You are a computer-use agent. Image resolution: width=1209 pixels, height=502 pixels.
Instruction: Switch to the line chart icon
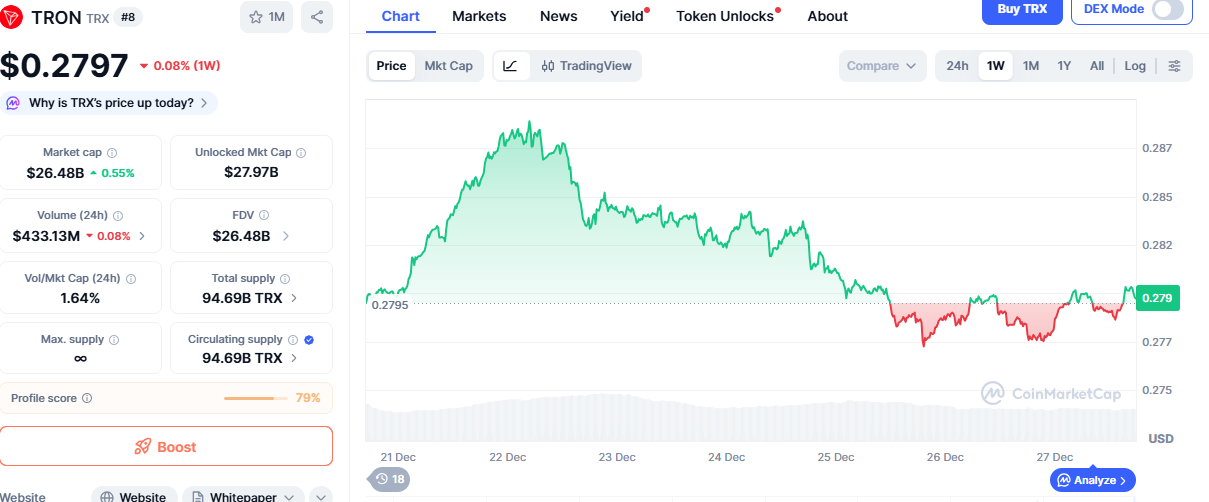pos(510,66)
